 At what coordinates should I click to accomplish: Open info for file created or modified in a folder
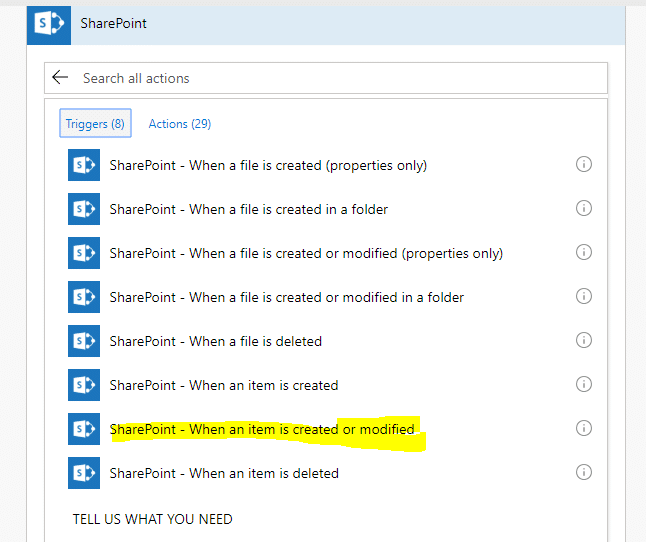click(584, 296)
